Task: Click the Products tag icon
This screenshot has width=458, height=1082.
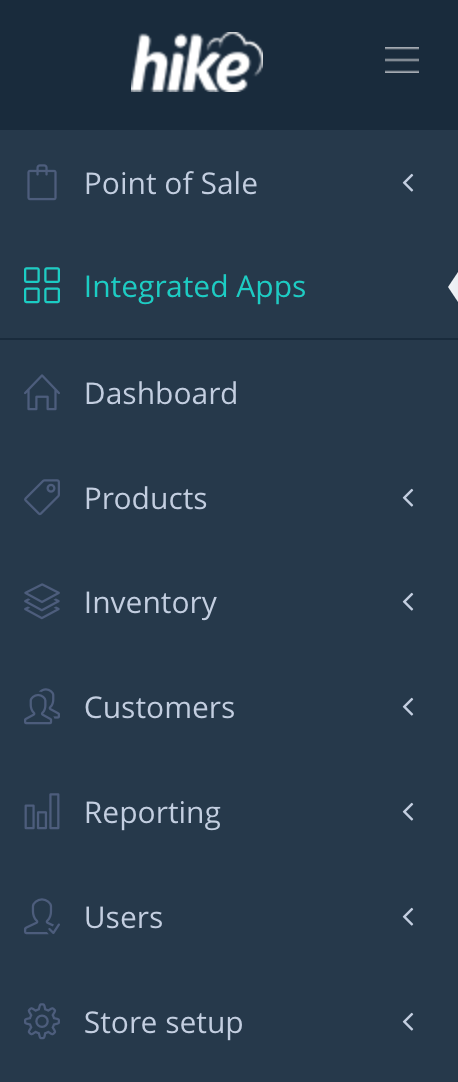Action: coord(42,498)
